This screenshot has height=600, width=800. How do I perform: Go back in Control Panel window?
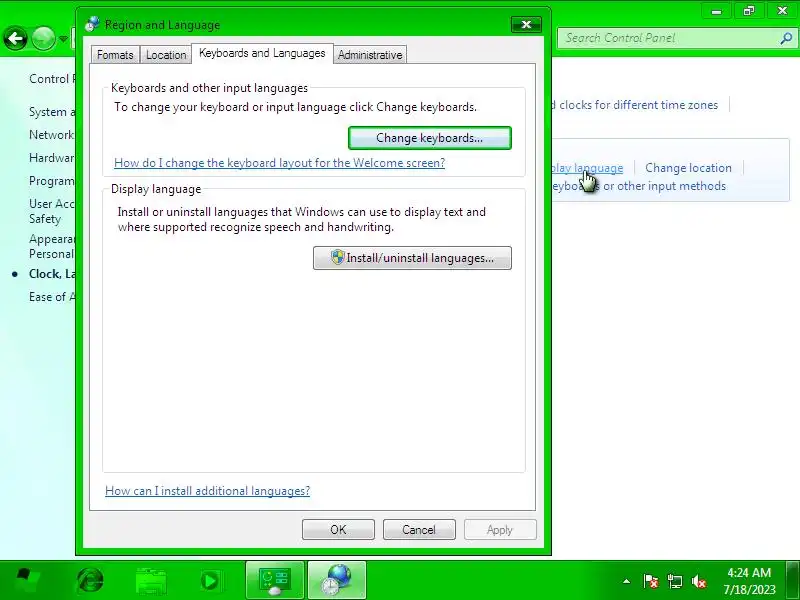(15, 38)
